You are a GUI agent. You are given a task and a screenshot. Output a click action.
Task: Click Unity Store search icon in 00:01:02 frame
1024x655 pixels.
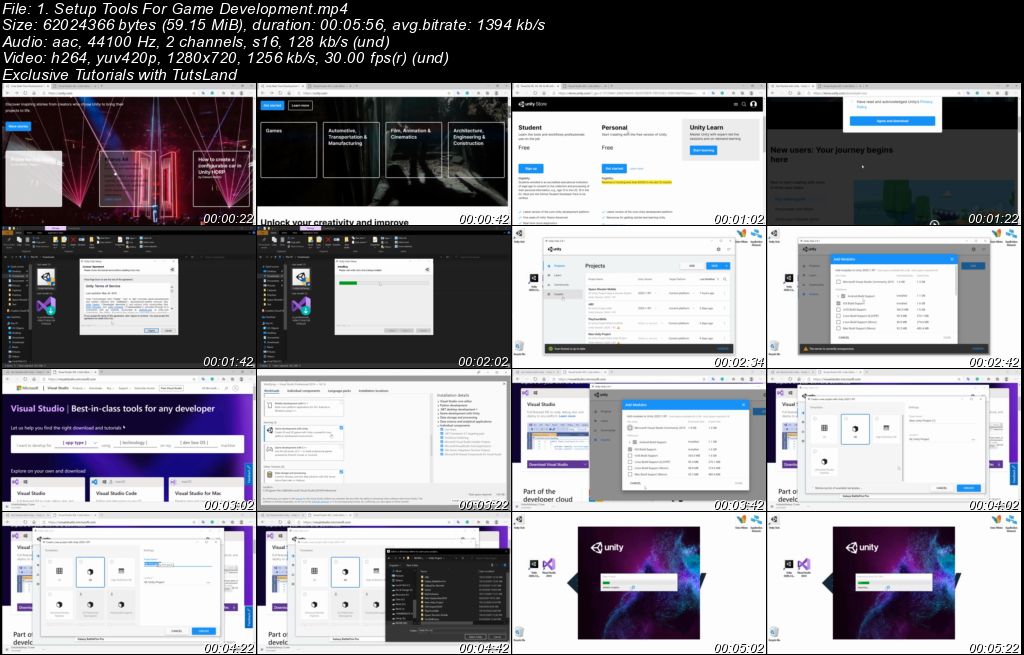[x=744, y=104]
